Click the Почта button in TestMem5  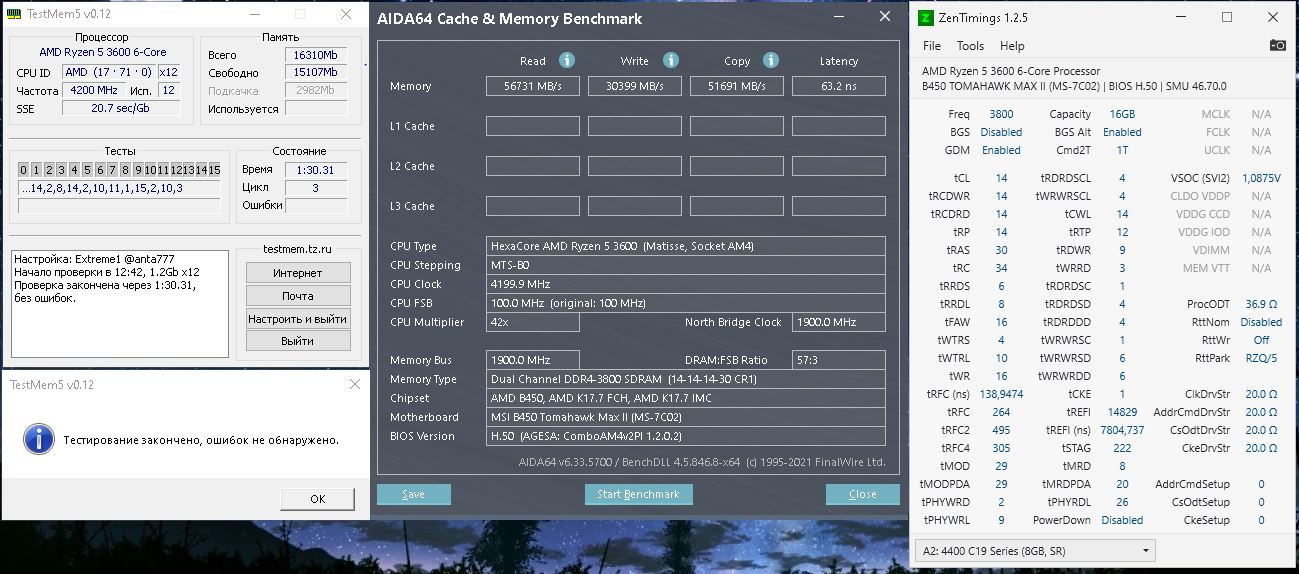[x=298, y=296]
